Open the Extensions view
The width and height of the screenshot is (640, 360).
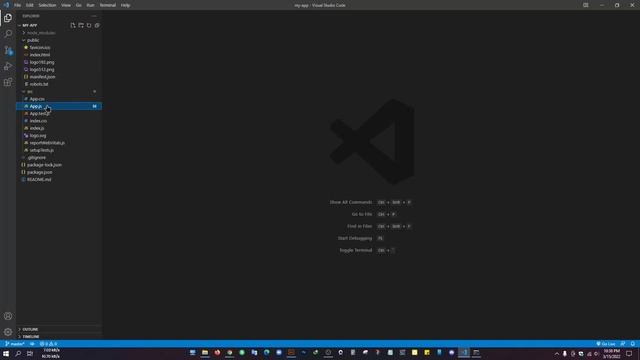(x=8, y=82)
